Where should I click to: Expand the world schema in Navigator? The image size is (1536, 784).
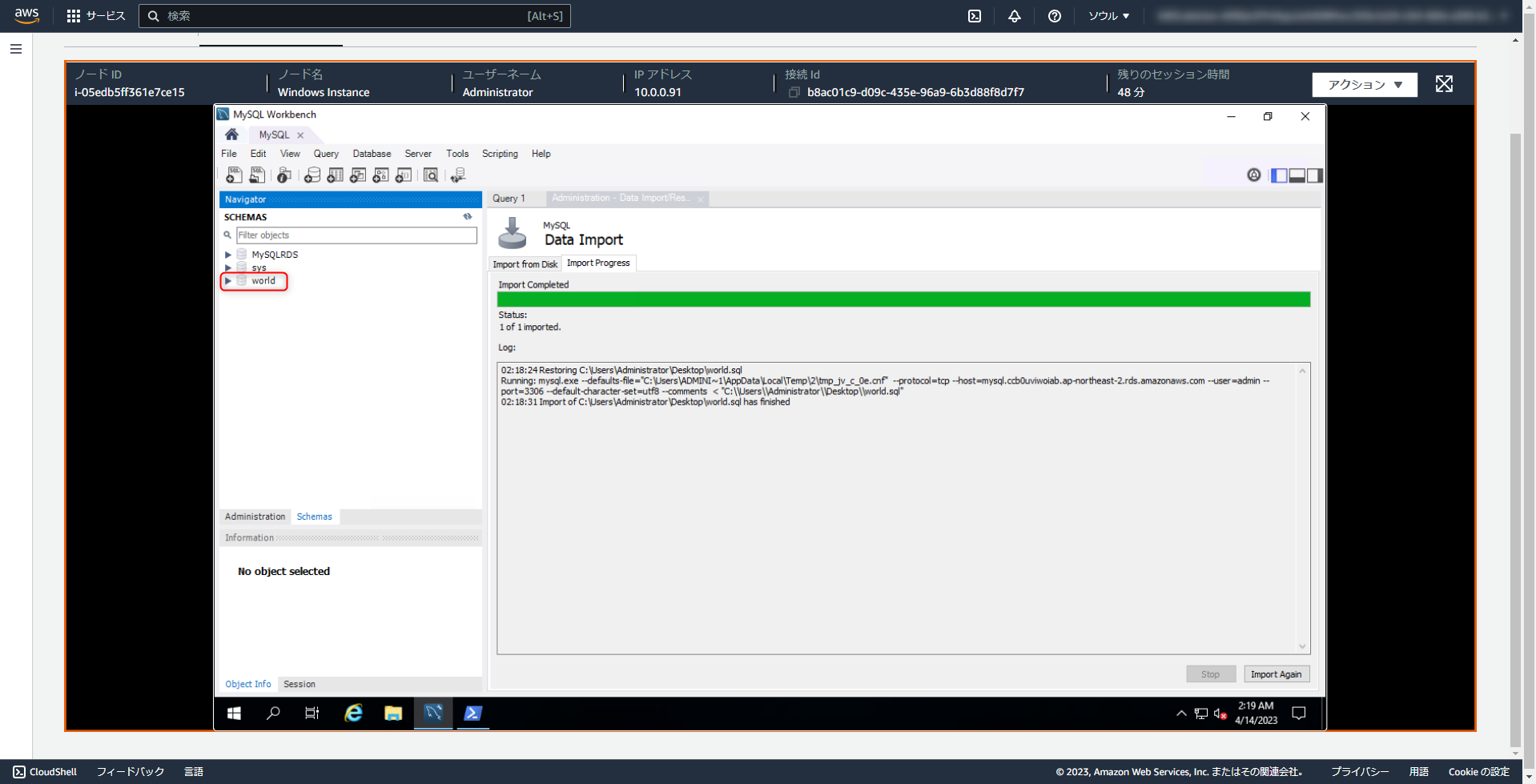[x=227, y=281]
